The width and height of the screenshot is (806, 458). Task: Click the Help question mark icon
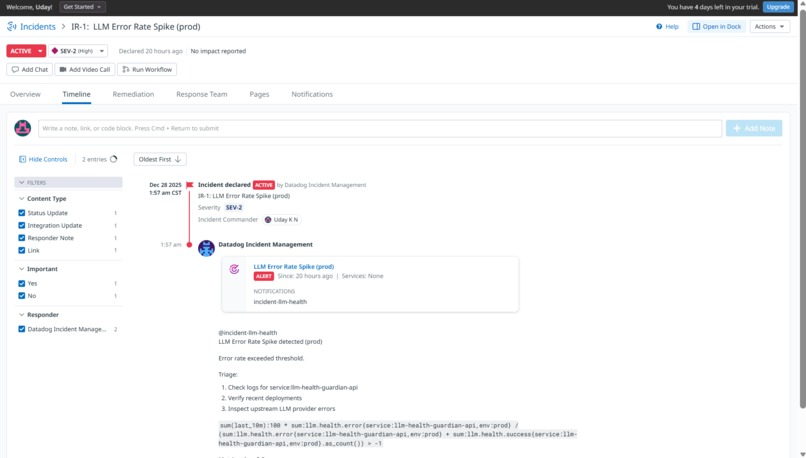[x=659, y=27]
